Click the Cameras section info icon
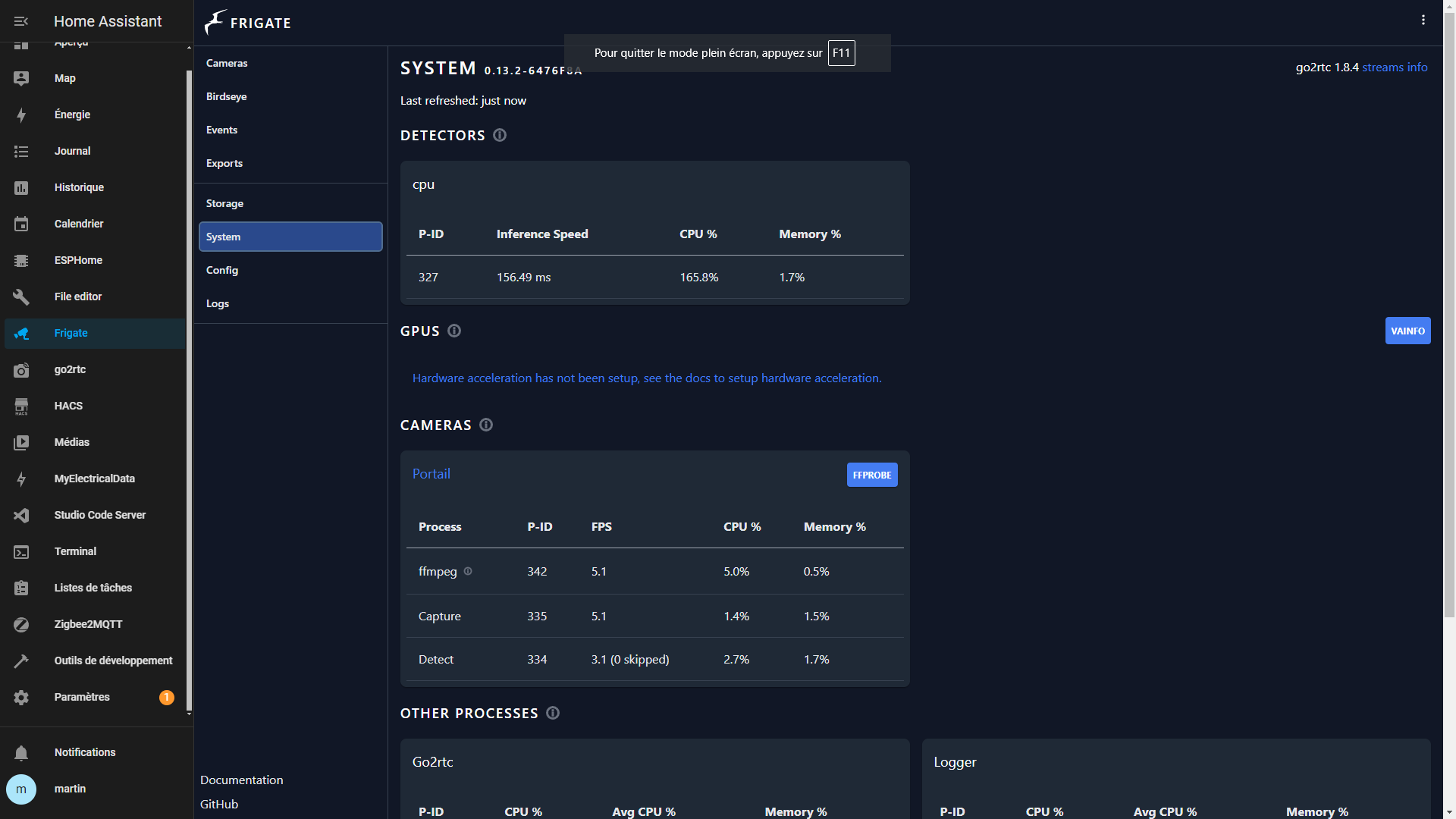 click(x=486, y=425)
